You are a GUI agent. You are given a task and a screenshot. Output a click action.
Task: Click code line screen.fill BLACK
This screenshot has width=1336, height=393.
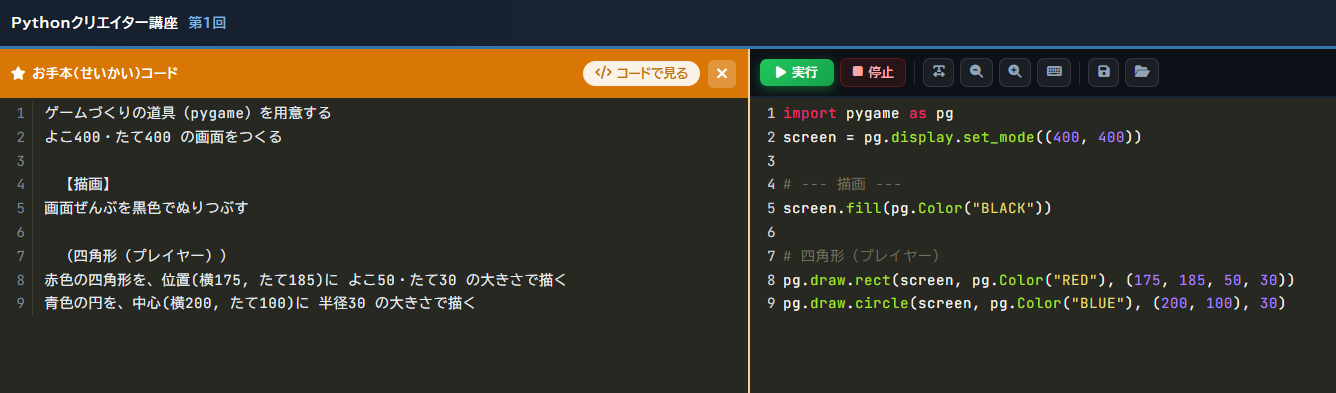tap(917, 208)
